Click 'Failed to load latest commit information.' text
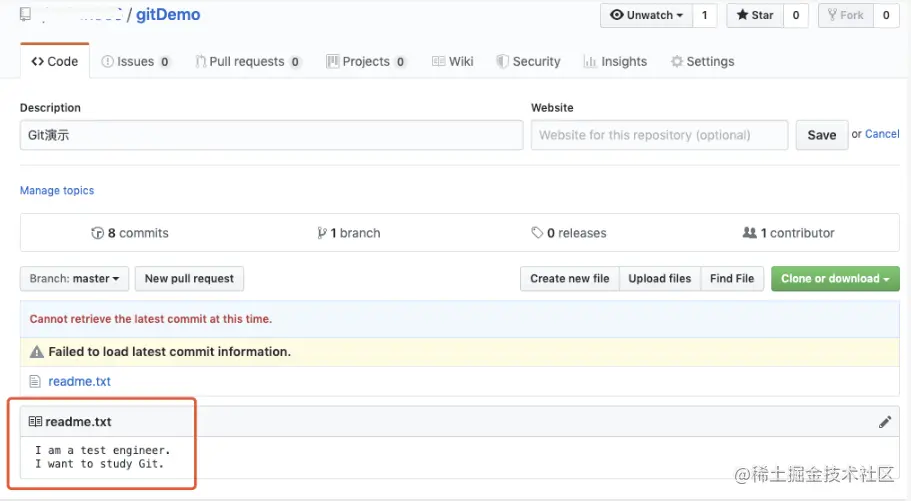This screenshot has width=911, height=501. point(170,352)
